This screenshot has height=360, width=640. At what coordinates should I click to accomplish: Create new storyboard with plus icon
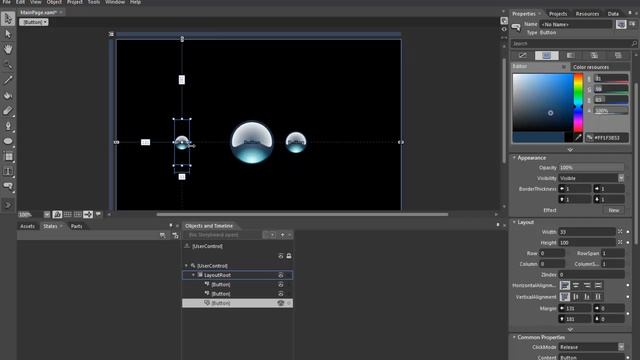tap(282, 235)
